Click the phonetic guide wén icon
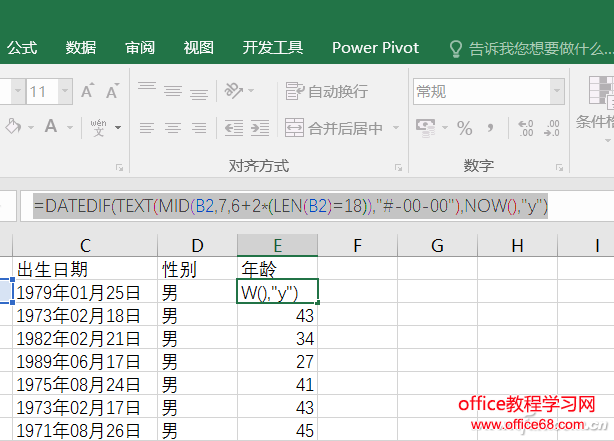This screenshot has height=441, width=614. coord(98,128)
